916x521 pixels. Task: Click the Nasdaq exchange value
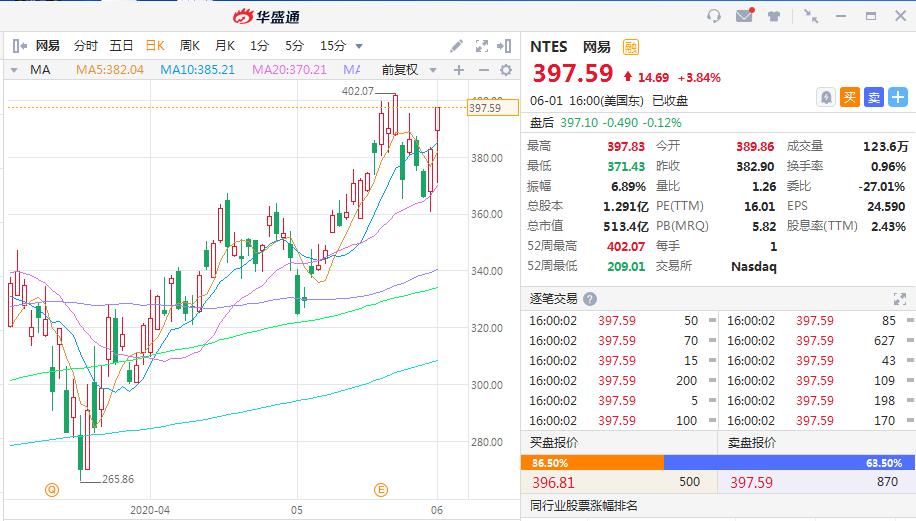754,266
